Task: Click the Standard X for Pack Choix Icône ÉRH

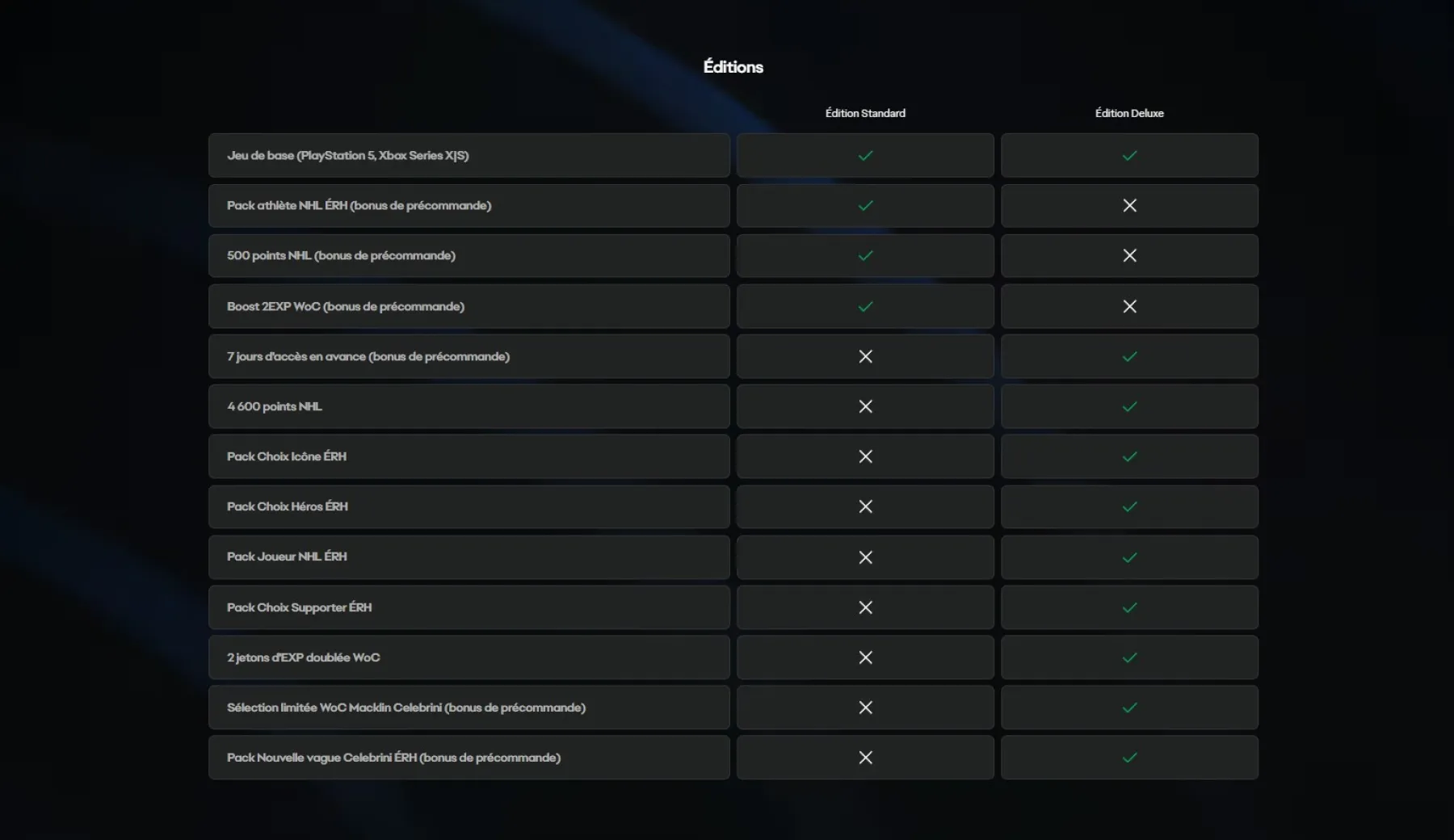Action: (x=865, y=456)
